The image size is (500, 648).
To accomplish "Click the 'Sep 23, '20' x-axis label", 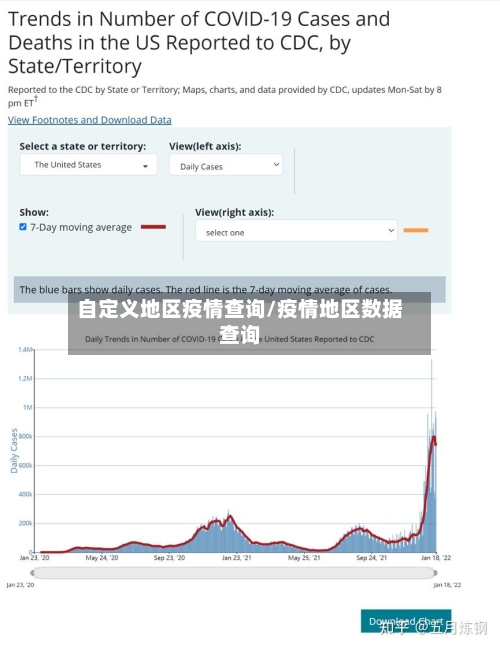I will tap(169, 558).
